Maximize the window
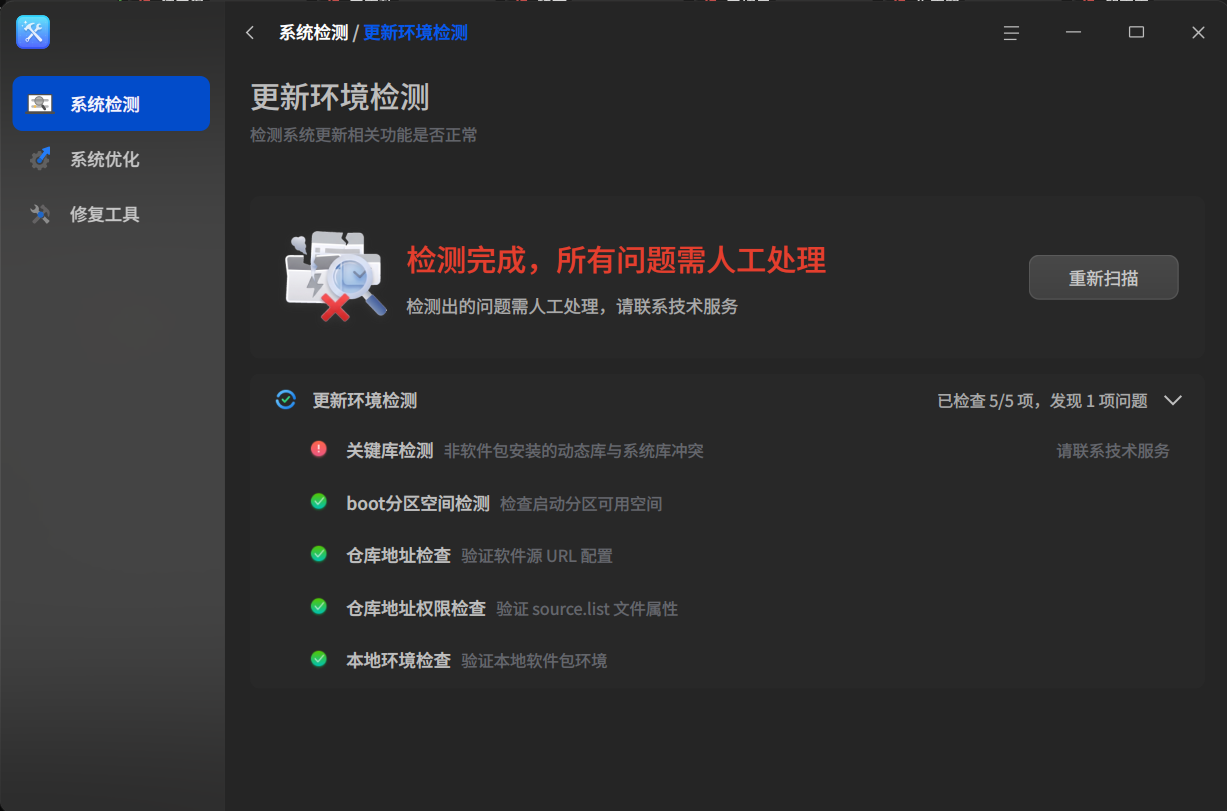Image resolution: width=1227 pixels, height=811 pixels. pos(1136,33)
